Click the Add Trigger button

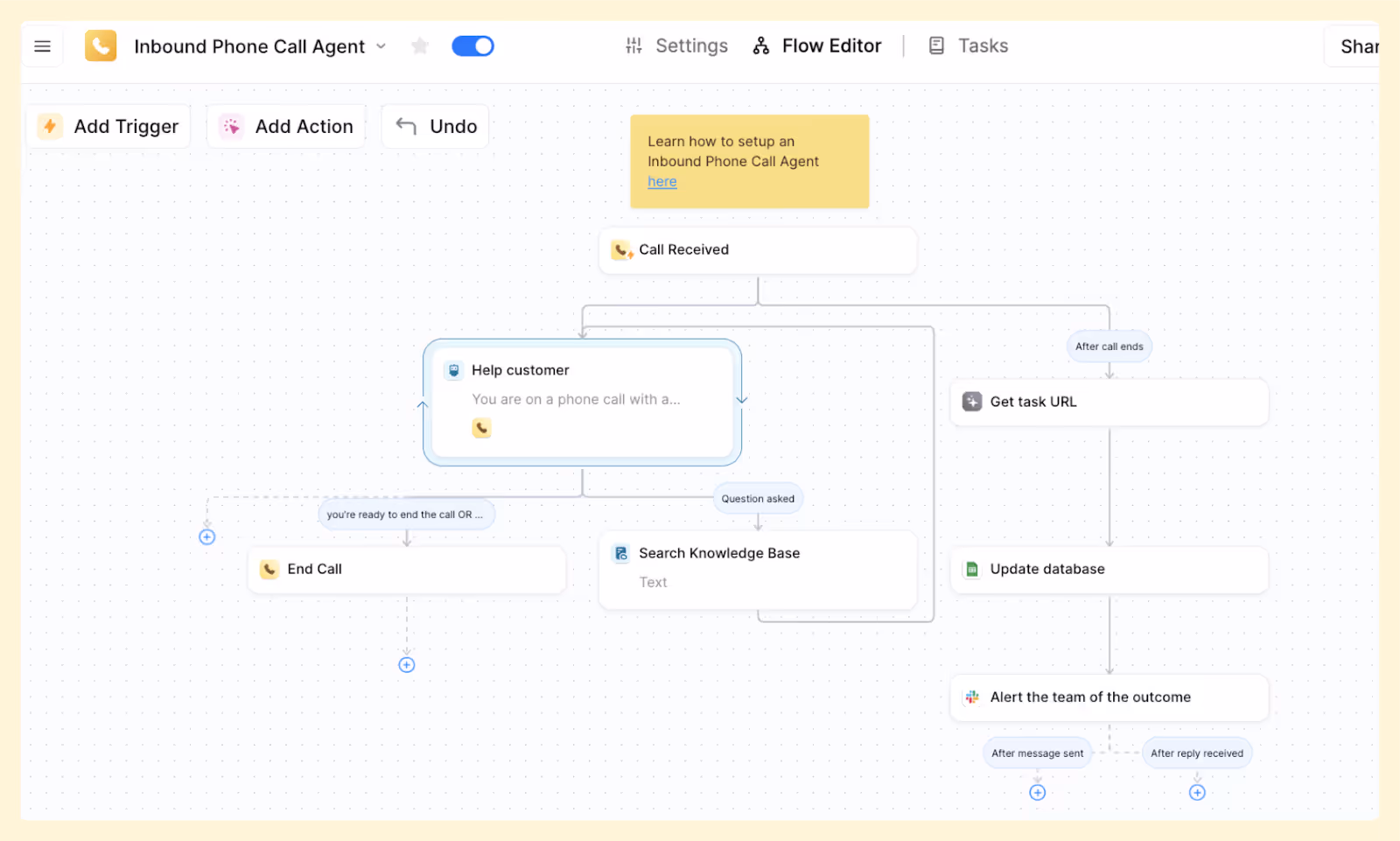108,127
